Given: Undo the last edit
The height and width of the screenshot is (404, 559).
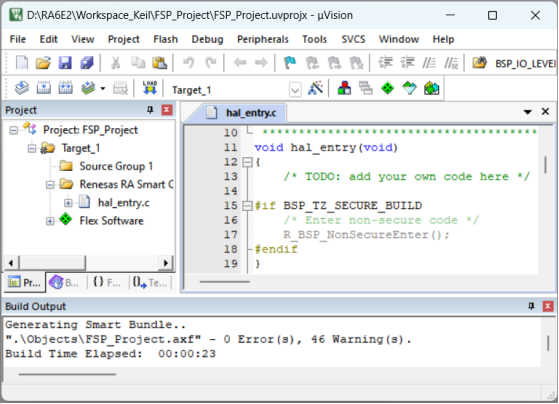Looking at the screenshot, I should pyautogui.click(x=188, y=63).
